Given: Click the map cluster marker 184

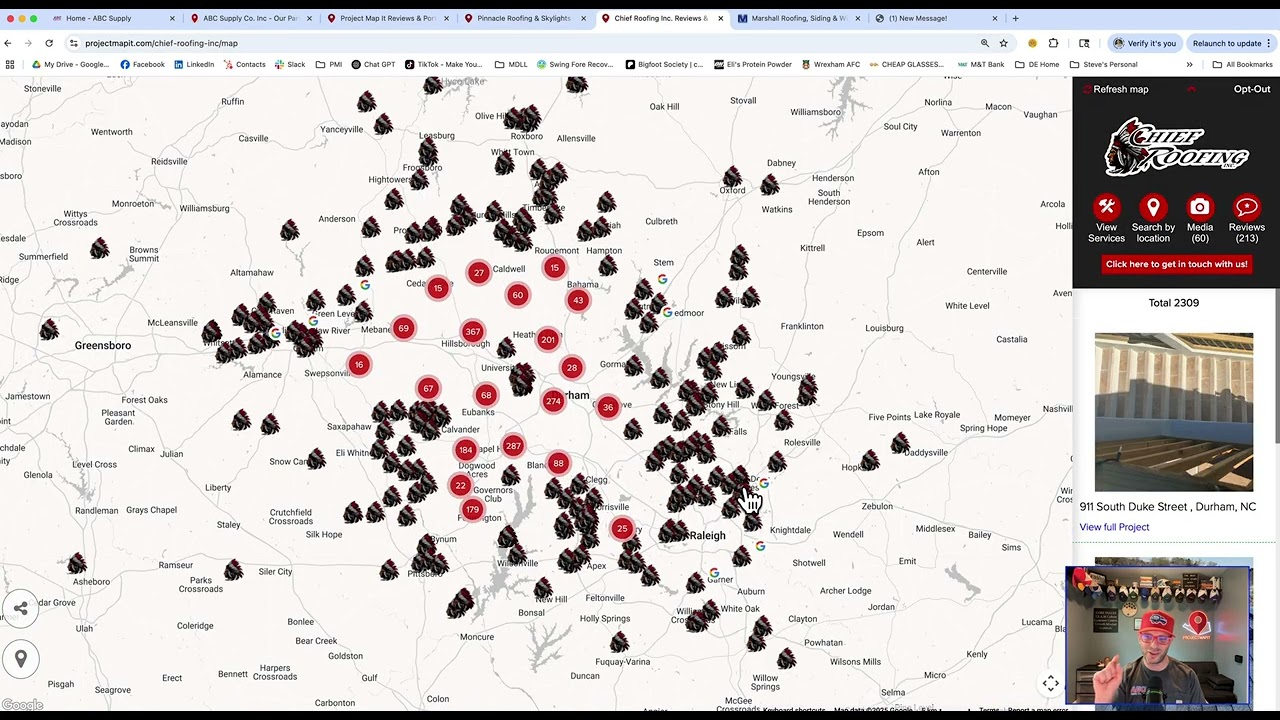Looking at the screenshot, I should 465,450.
